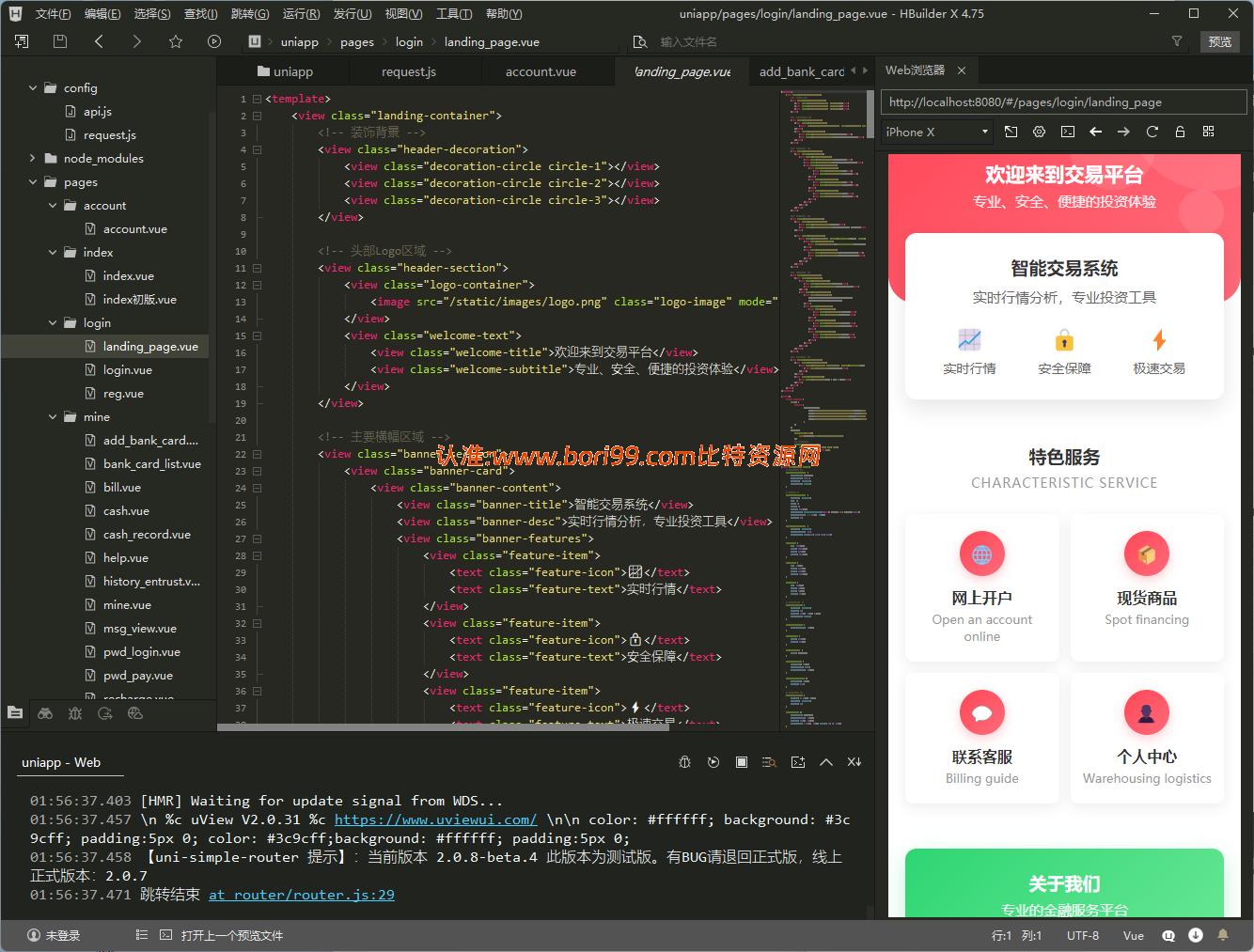Image resolution: width=1254 pixels, height=952 pixels.
Task: Open a new terminal from console toolbar
Action: click(798, 762)
